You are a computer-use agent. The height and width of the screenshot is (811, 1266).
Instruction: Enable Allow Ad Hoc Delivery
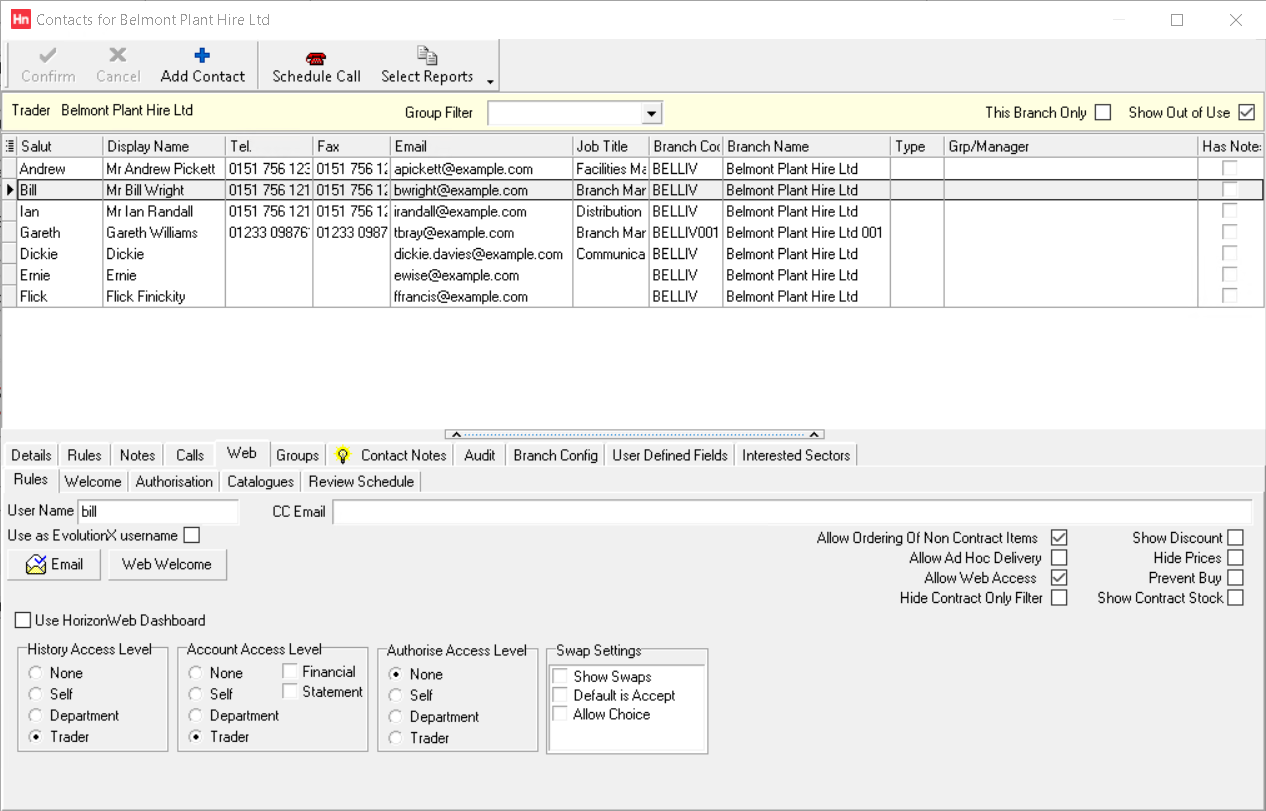pos(1059,558)
